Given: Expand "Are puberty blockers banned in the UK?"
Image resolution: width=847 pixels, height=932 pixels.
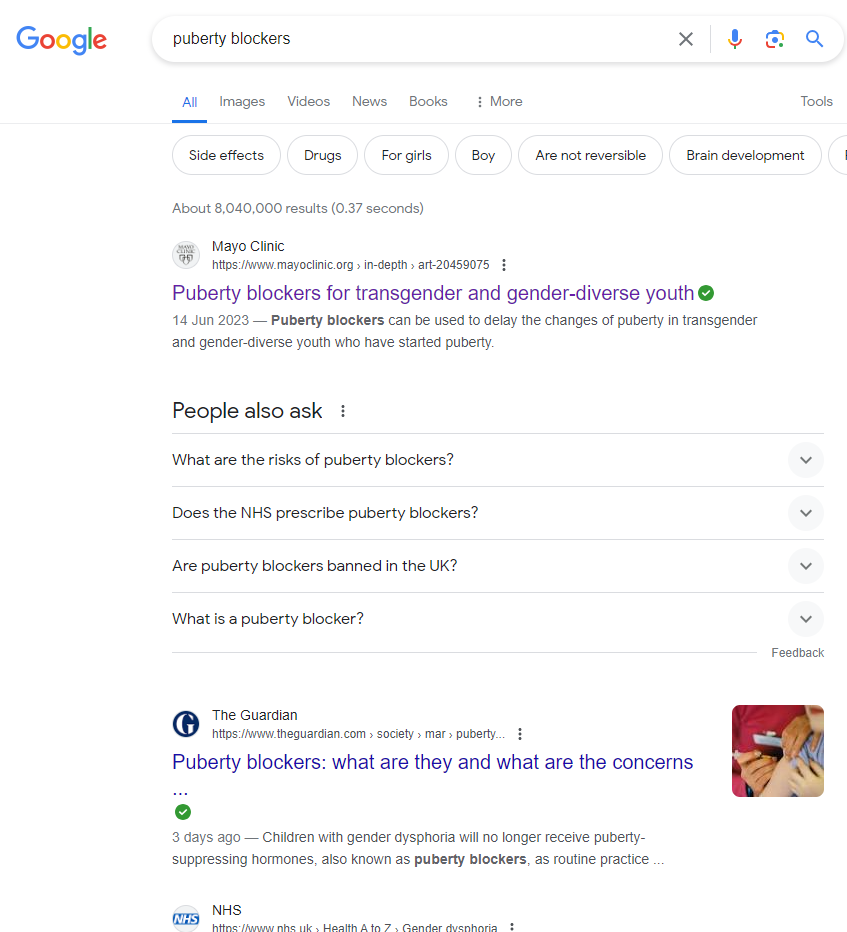Looking at the screenshot, I should pyautogui.click(x=805, y=566).
